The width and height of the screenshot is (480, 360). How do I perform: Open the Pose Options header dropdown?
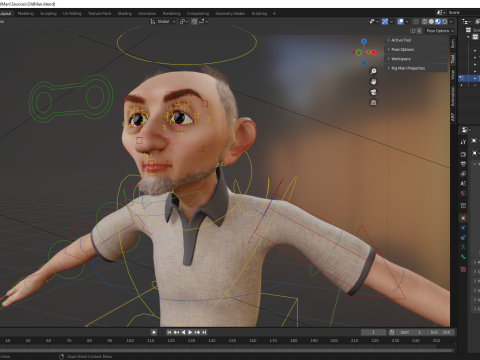tap(440, 31)
